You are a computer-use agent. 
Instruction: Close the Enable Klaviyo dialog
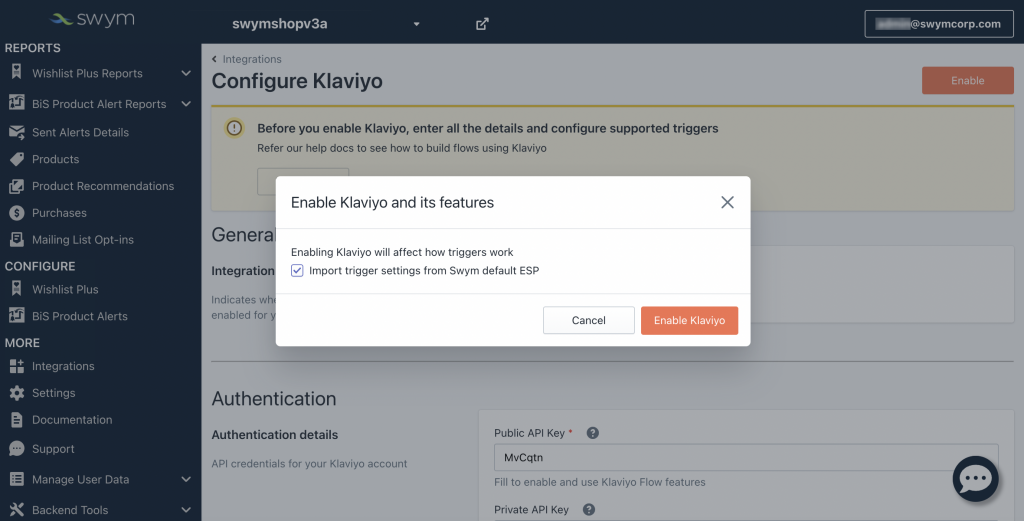727,202
